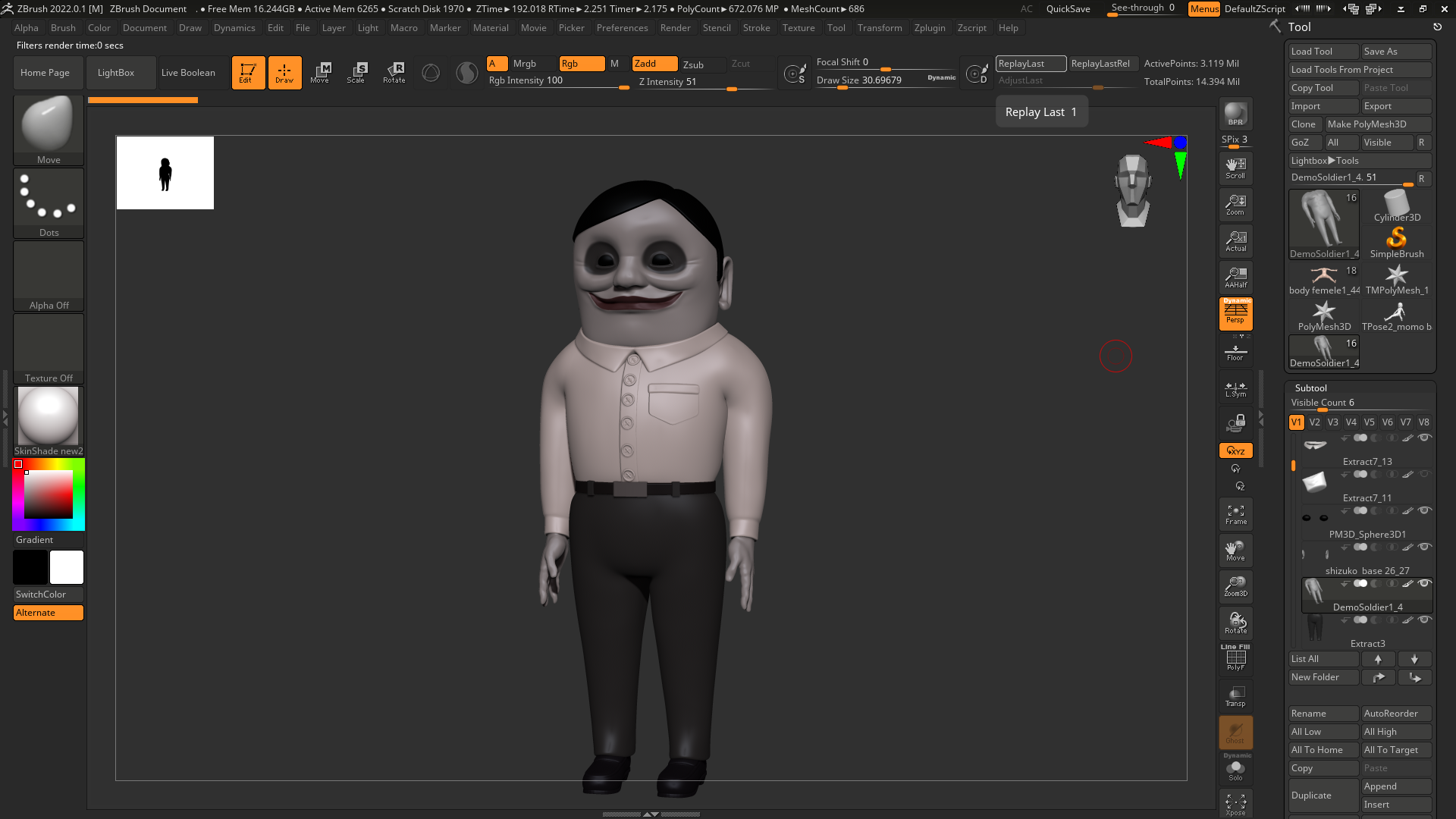
Task: Activate Solo mode icon
Action: point(1235,769)
